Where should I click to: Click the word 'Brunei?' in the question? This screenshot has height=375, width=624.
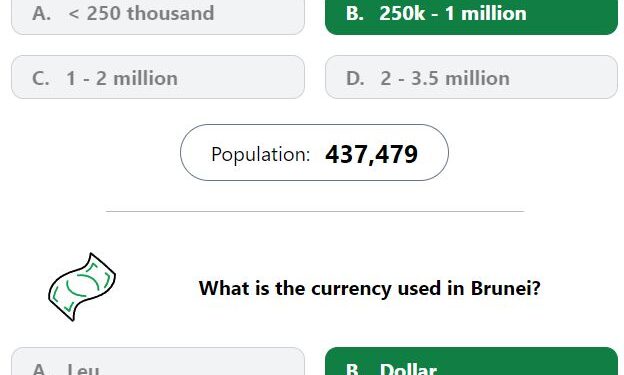click(506, 288)
